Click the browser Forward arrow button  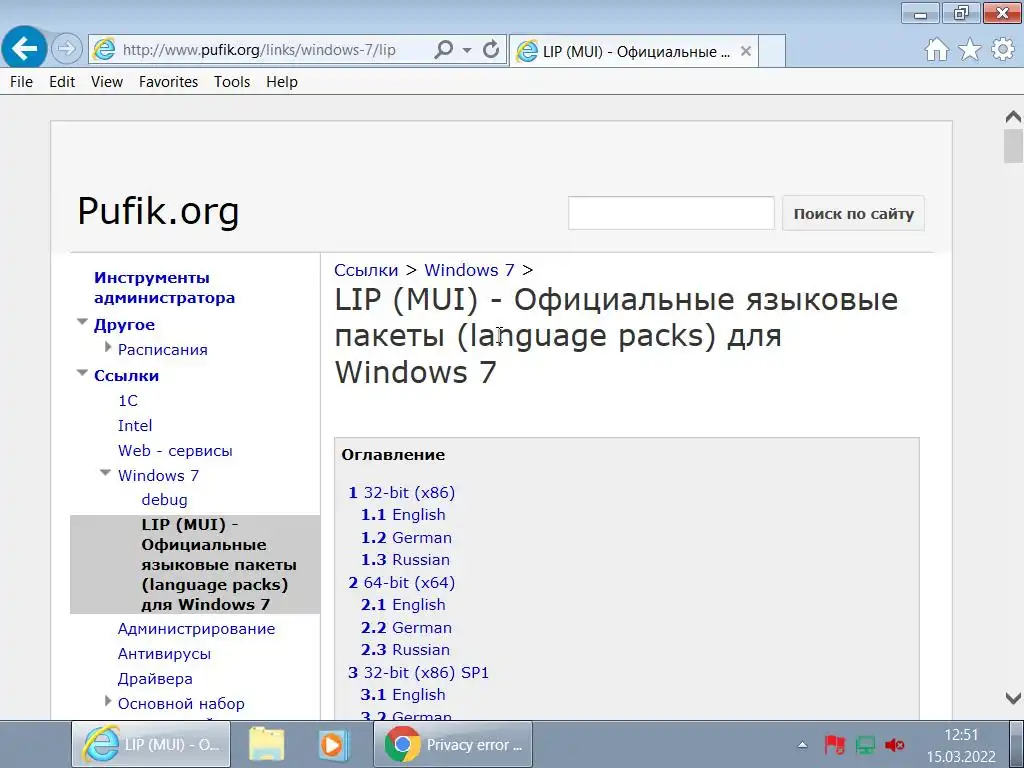(67, 49)
